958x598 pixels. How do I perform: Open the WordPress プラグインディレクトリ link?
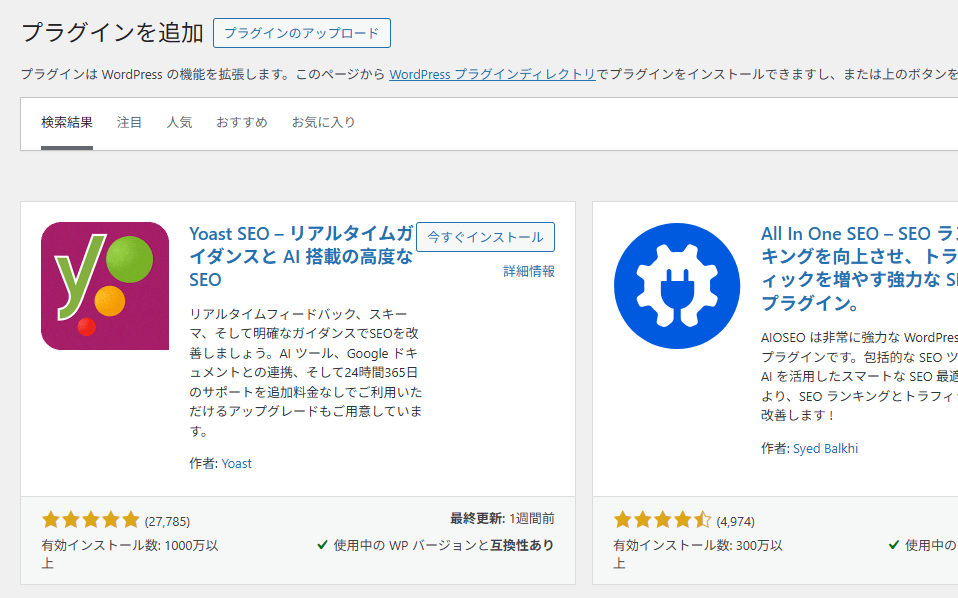coord(492,74)
